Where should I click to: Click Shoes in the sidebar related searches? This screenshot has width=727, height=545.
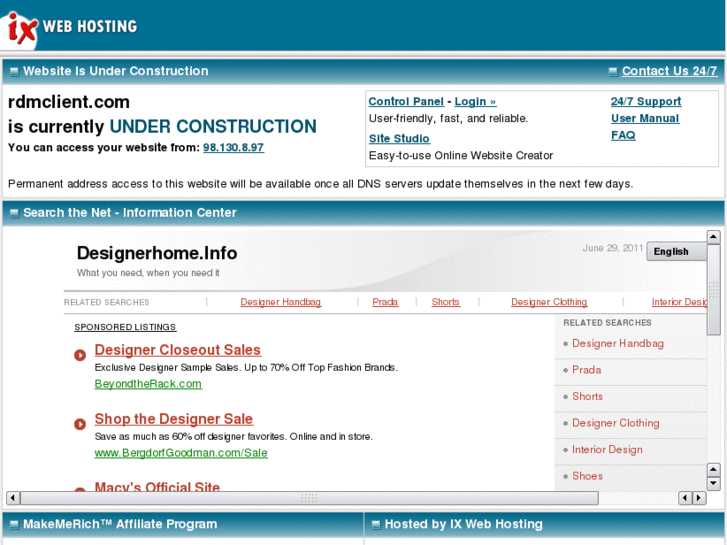click(x=587, y=476)
